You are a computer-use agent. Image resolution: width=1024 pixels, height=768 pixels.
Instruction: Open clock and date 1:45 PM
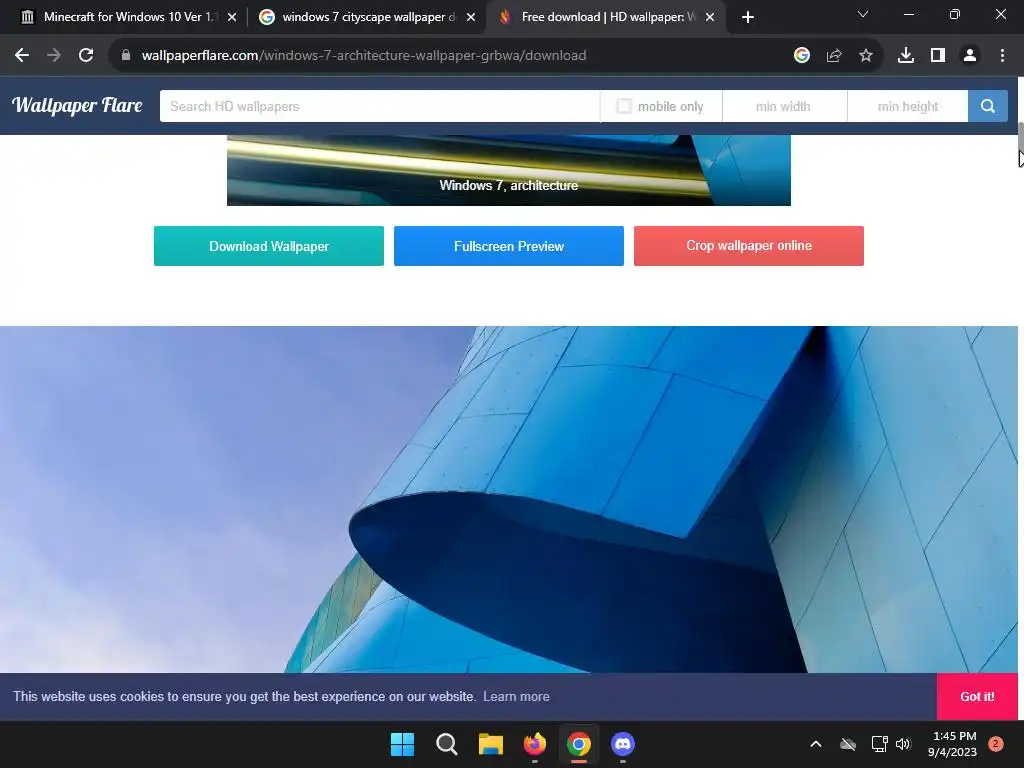pyautogui.click(x=953, y=744)
